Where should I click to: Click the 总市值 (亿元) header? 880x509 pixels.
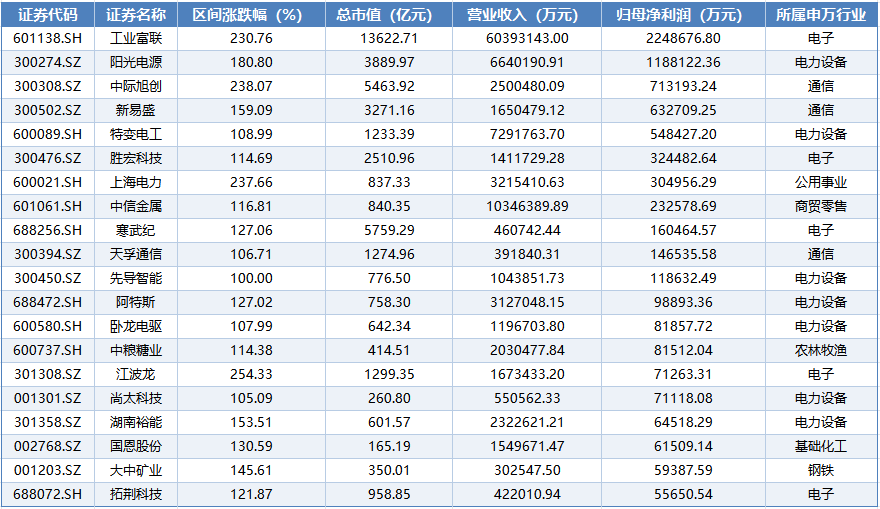pos(390,15)
